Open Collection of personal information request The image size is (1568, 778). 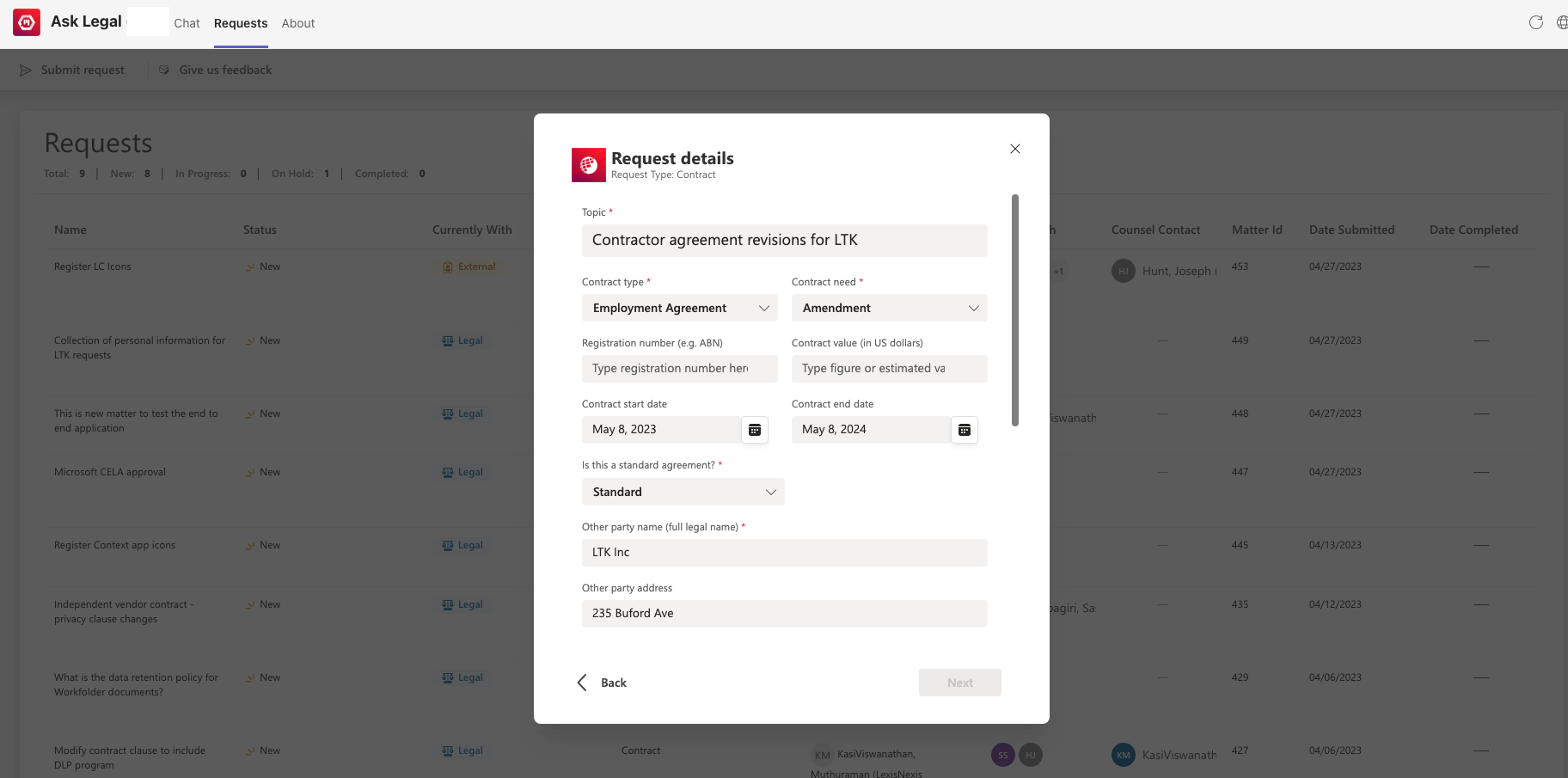coord(139,347)
